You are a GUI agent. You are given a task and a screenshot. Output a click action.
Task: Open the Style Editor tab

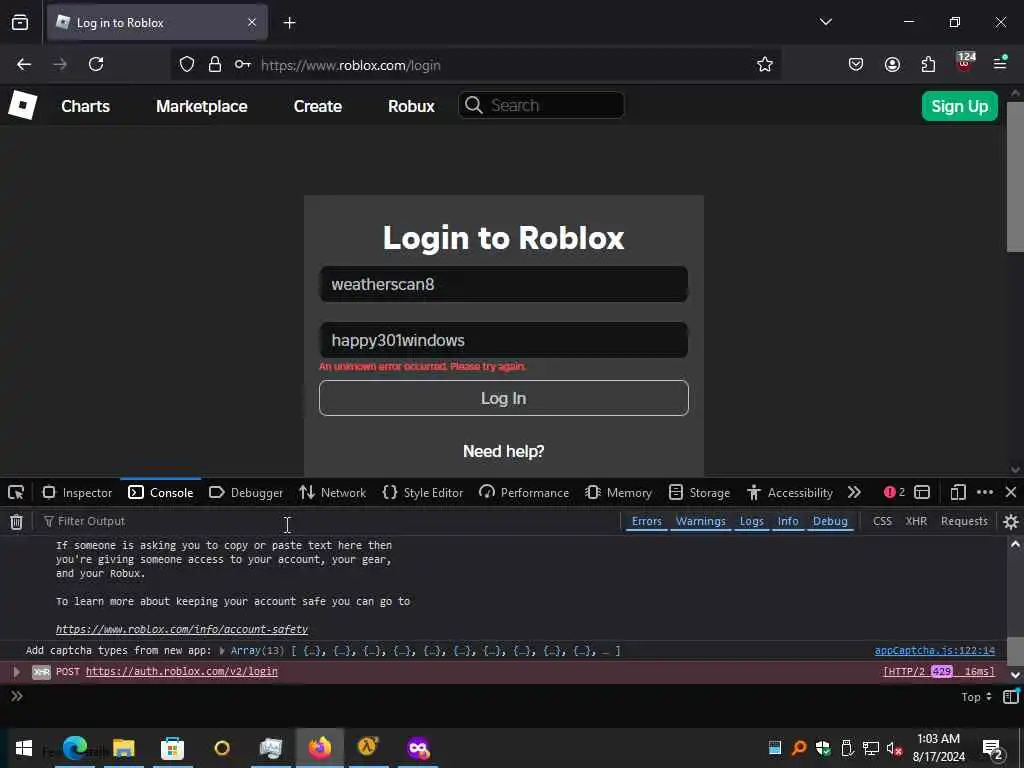click(423, 492)
